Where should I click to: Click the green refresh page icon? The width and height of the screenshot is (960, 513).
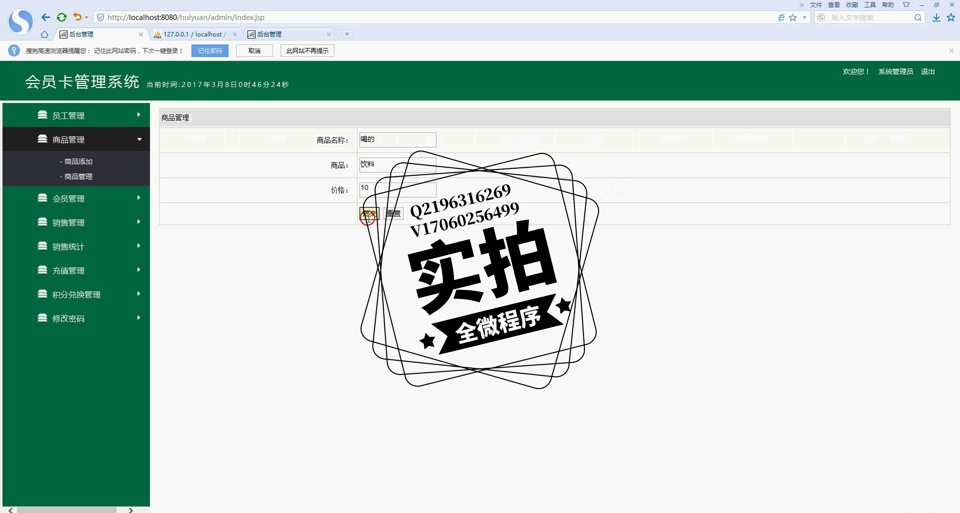click(x=61, y=17)
